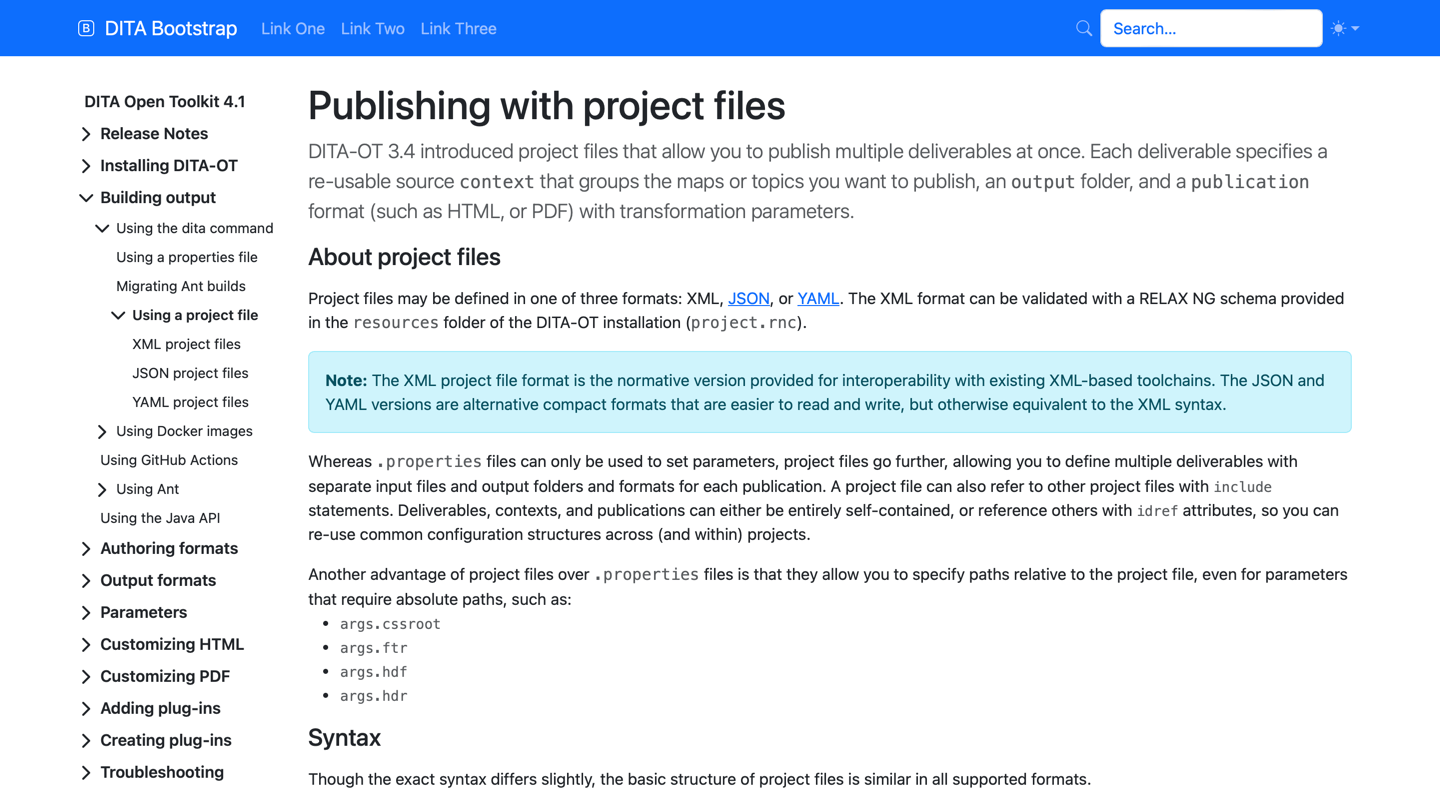Collapse Using a project file chevron

click(118, 316)
